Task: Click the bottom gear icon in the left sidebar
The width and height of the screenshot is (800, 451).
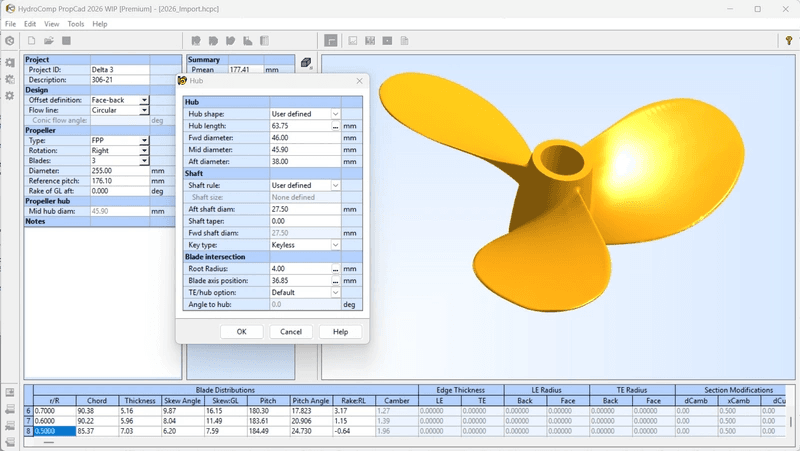Action: [x=10, y=95]
